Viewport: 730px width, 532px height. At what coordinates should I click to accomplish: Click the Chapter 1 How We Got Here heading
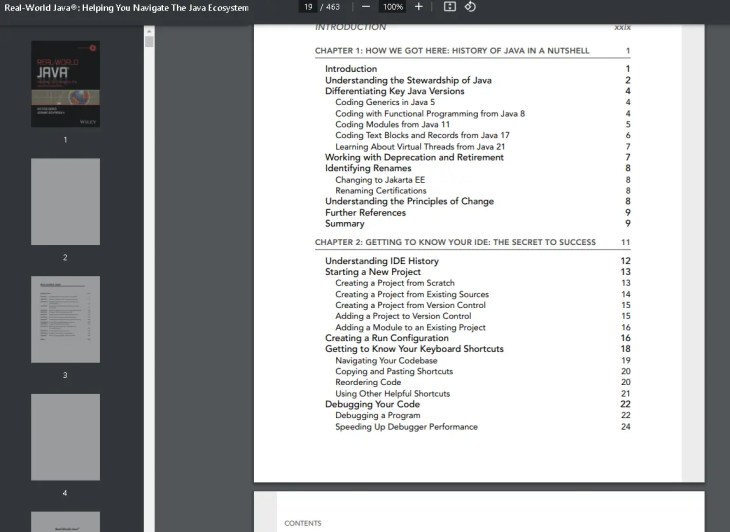click(452, 51)
